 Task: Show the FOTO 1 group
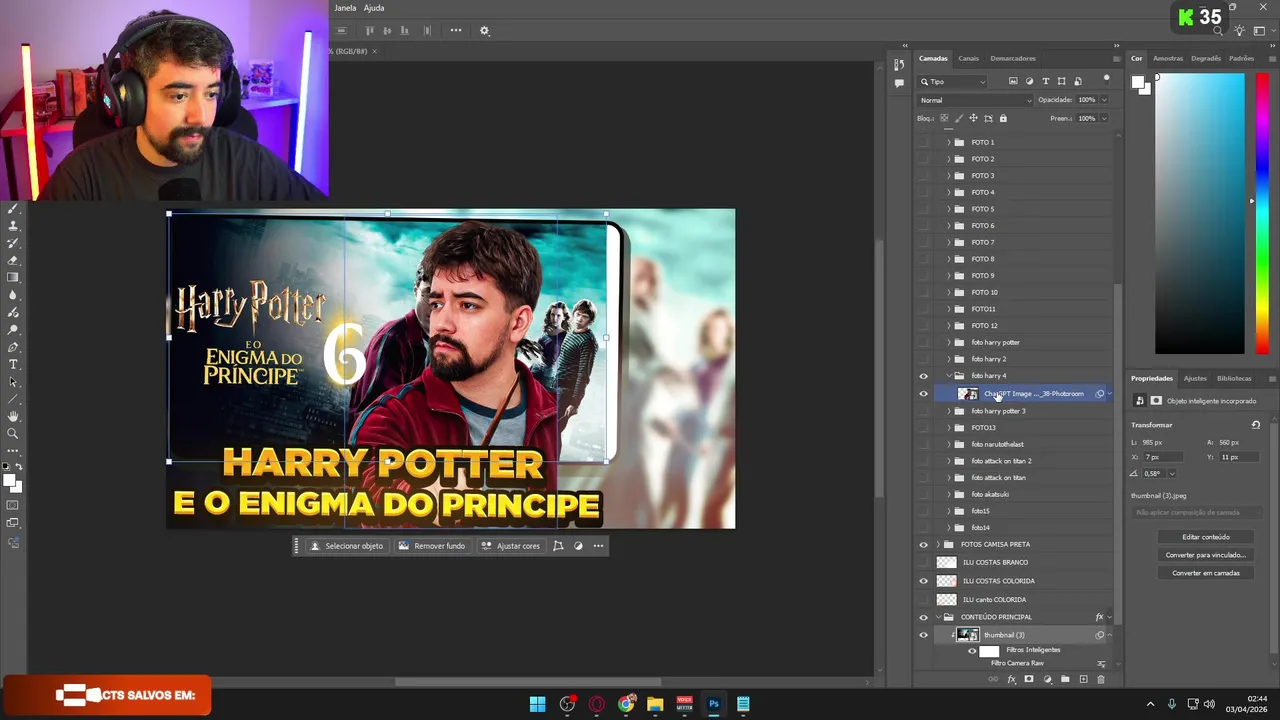point(923,142)
